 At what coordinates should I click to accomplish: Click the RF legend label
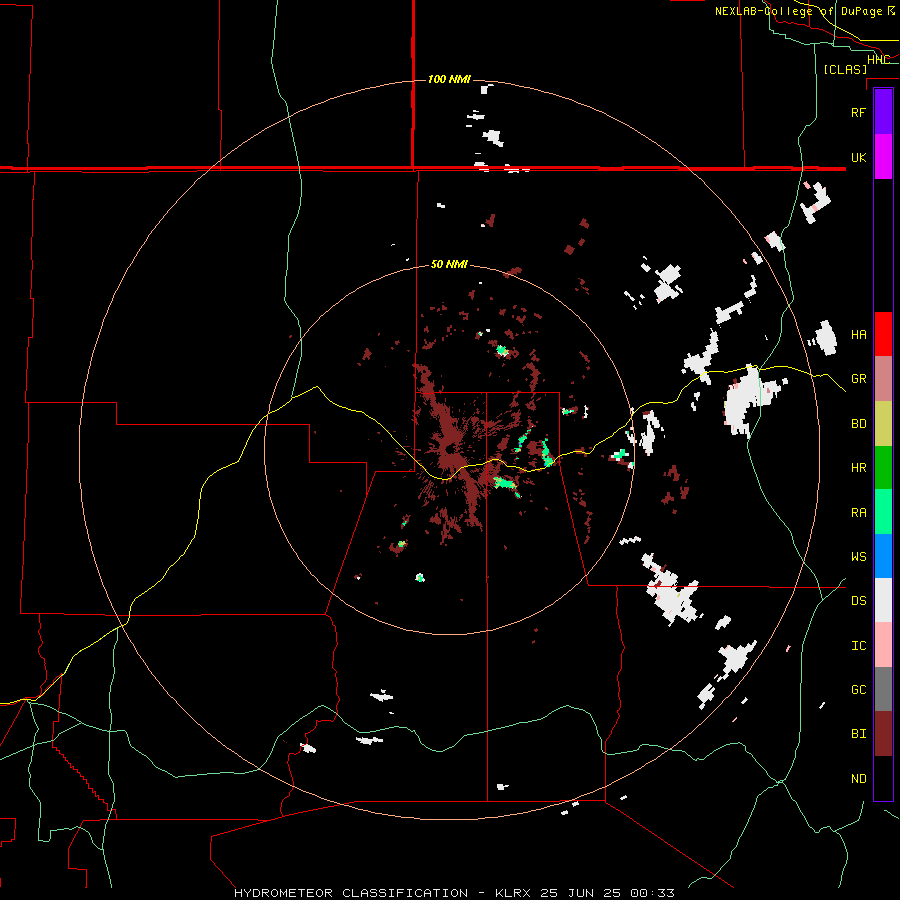coord(858,112)
